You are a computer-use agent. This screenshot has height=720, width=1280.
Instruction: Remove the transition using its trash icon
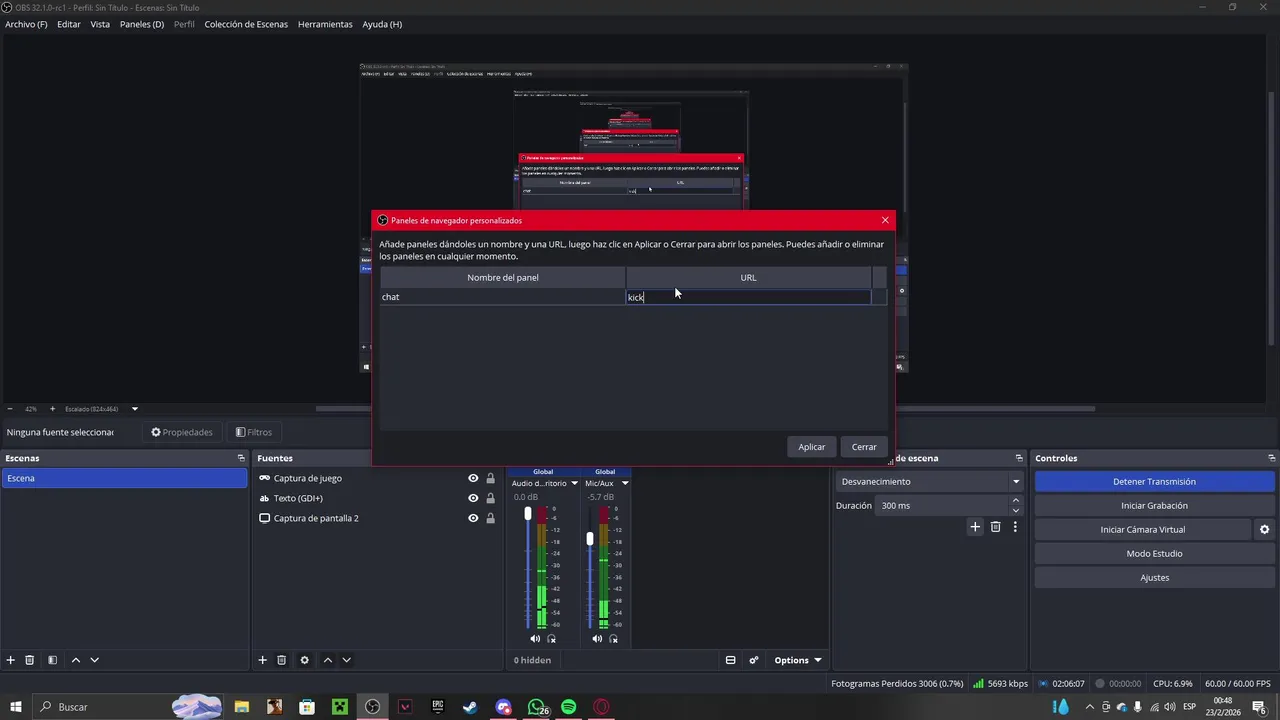click(x=995, y=527)
